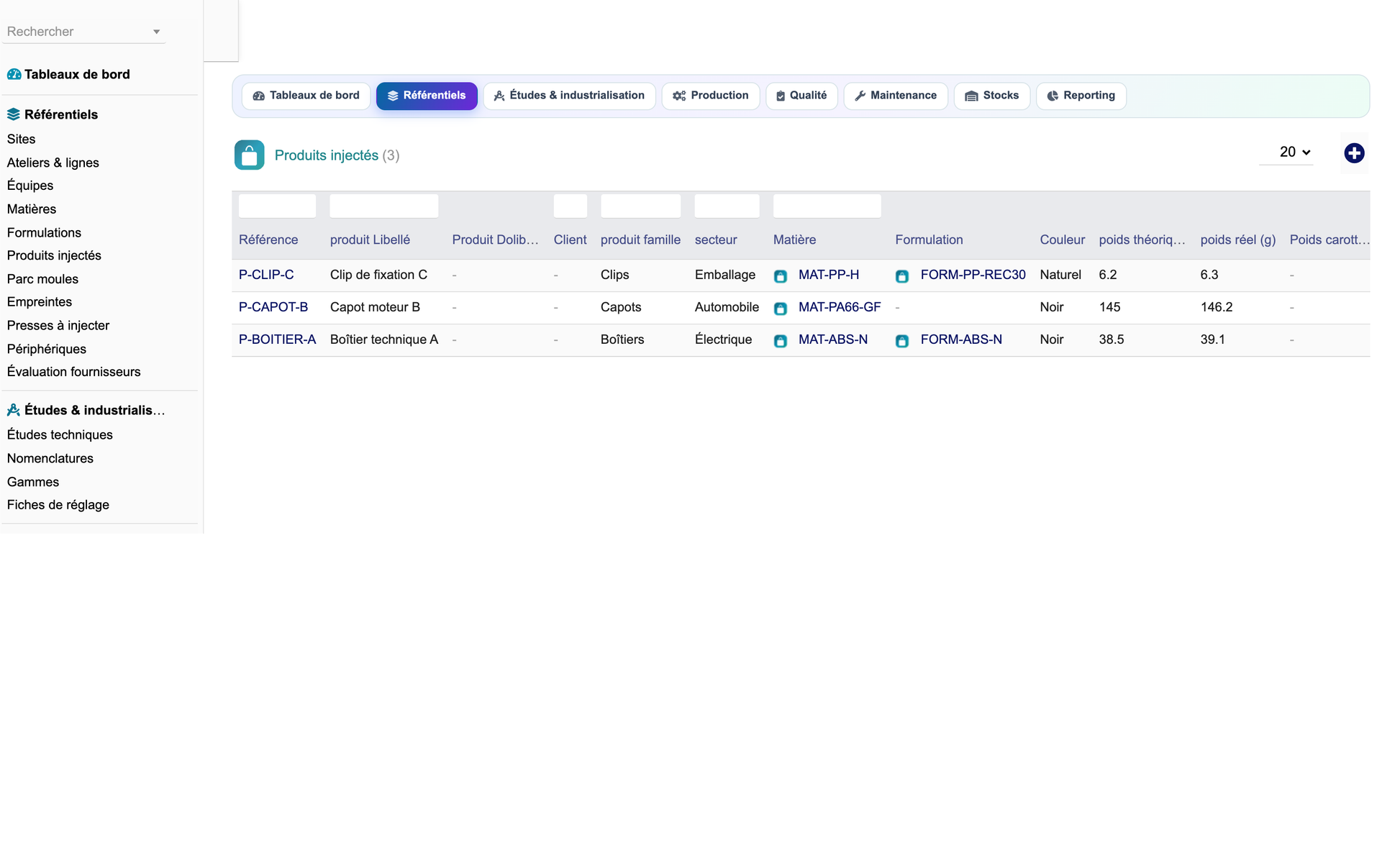Open material link MAT-ABS-N
Image resolution: width=1400 pixels, height=866 pixels.
(x=833, y=339)
